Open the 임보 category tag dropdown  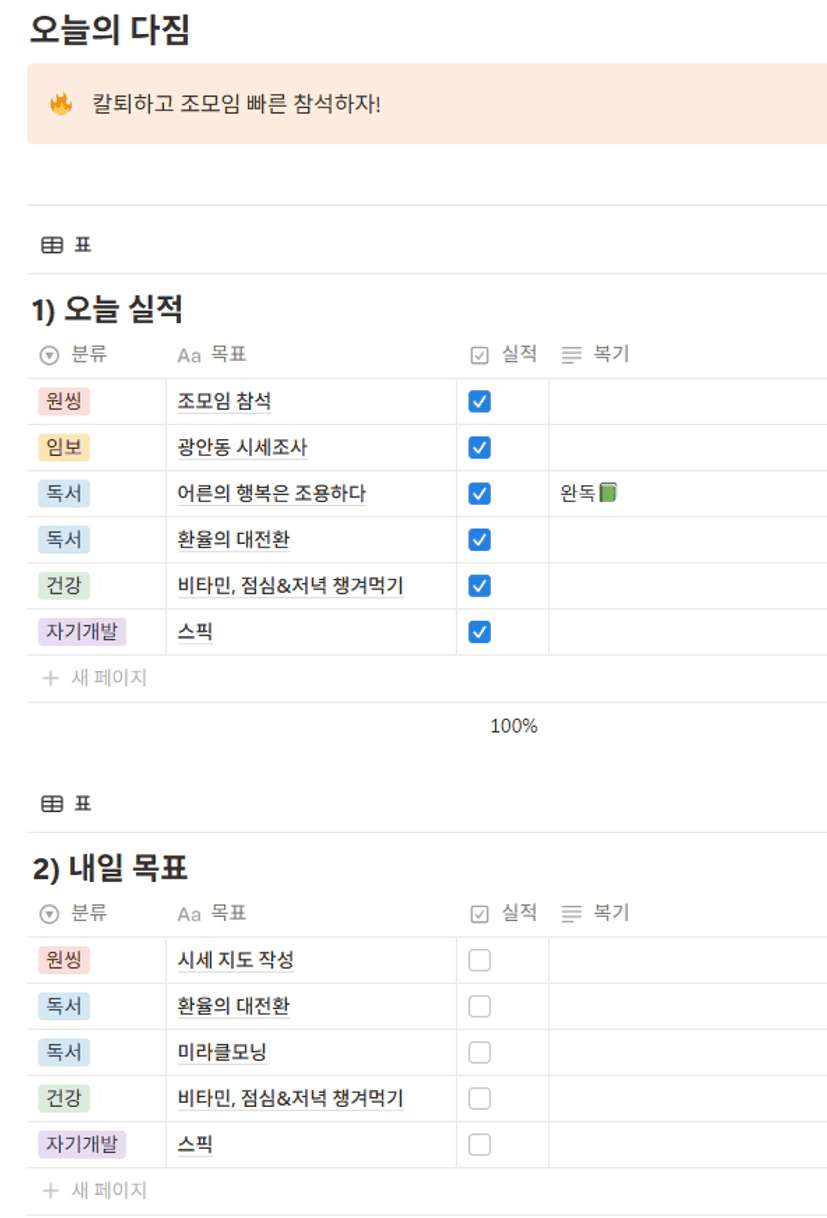64,448
